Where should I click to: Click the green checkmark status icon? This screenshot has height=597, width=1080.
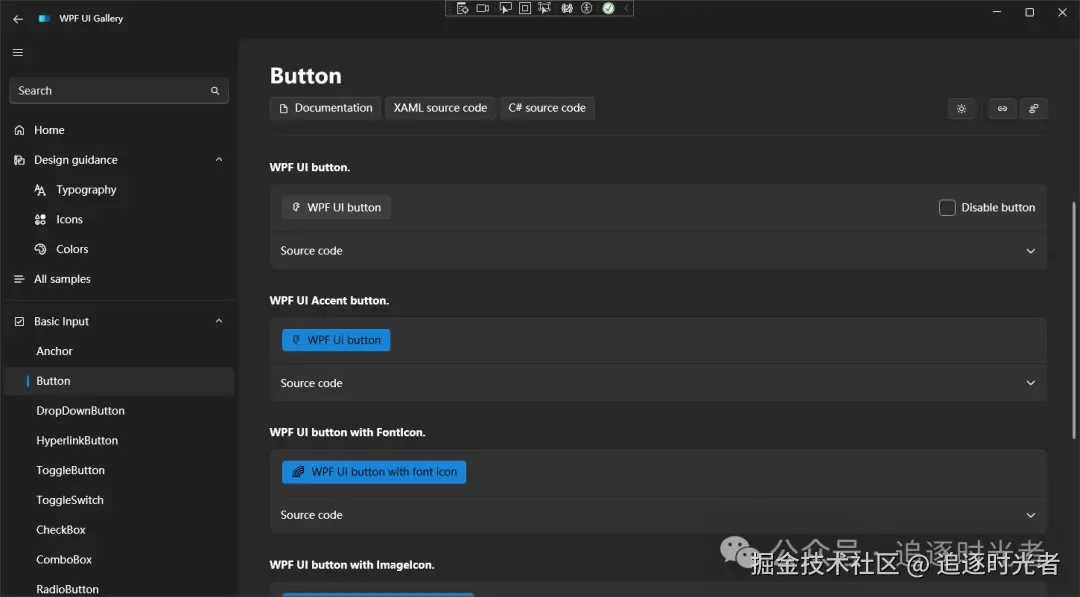608,8
